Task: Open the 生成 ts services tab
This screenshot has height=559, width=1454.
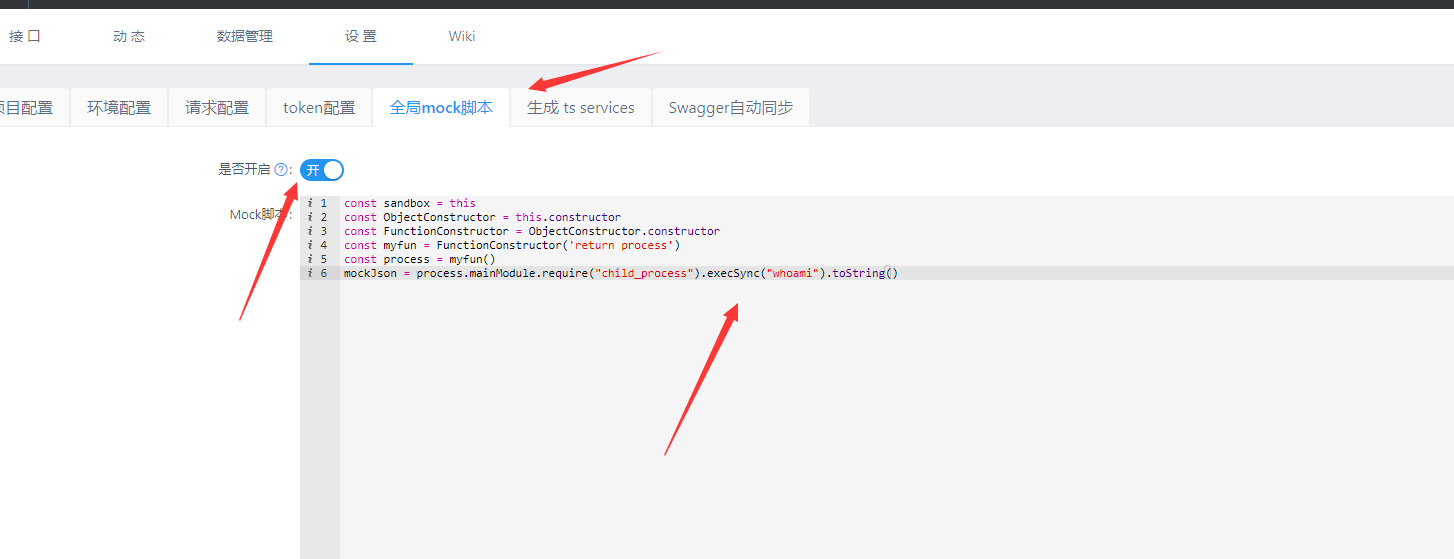Action: [x=581, y=107]
